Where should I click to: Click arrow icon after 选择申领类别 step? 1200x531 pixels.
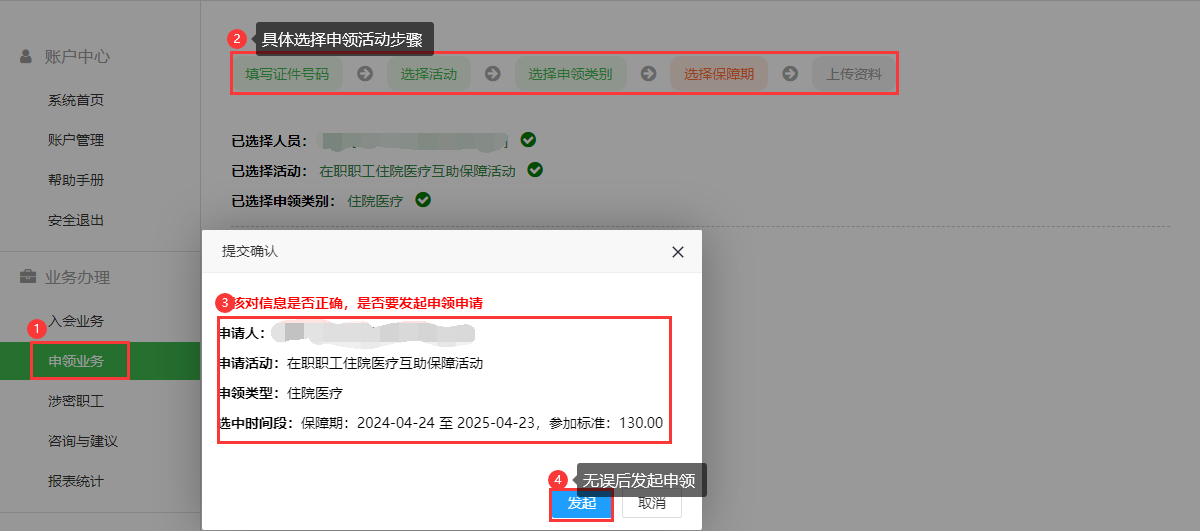point(648,73)
